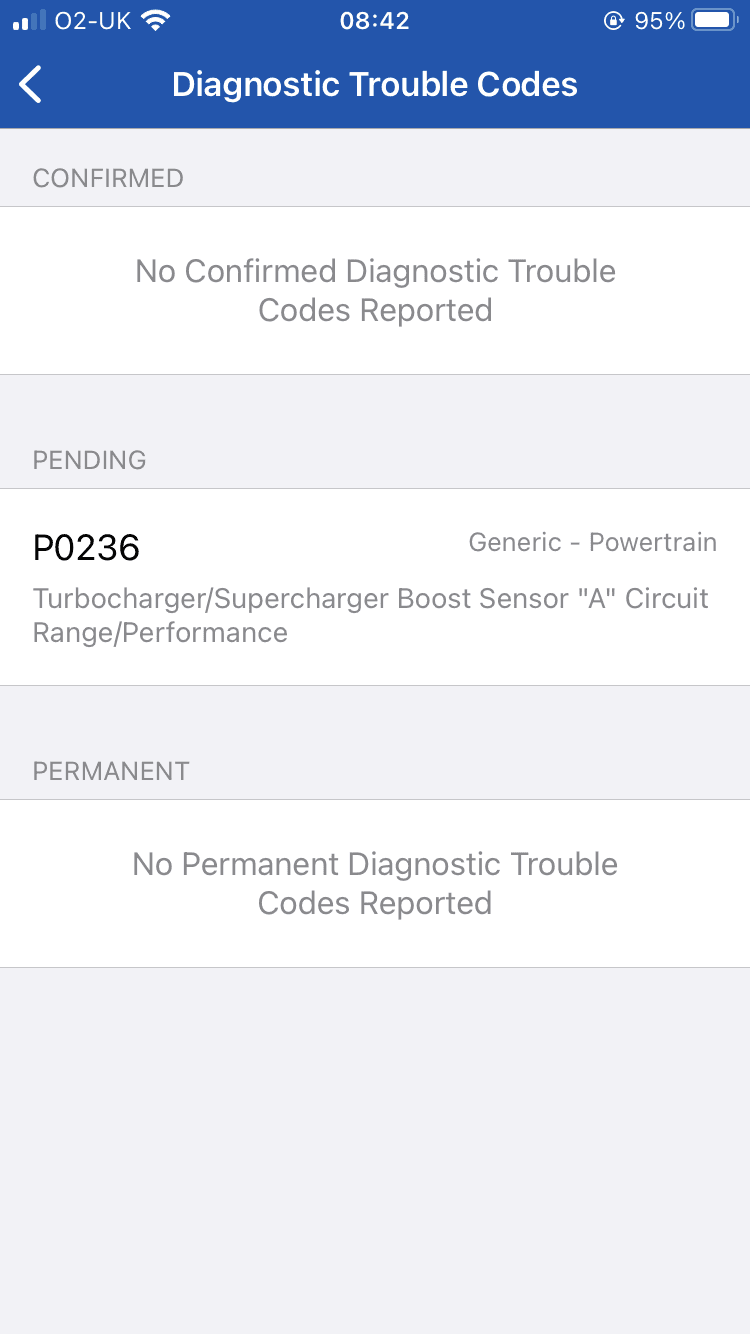The height and width of the screenshot is (1334, 750).
Task: Tap the O2-UK carrier label
Action: (93, 21)
